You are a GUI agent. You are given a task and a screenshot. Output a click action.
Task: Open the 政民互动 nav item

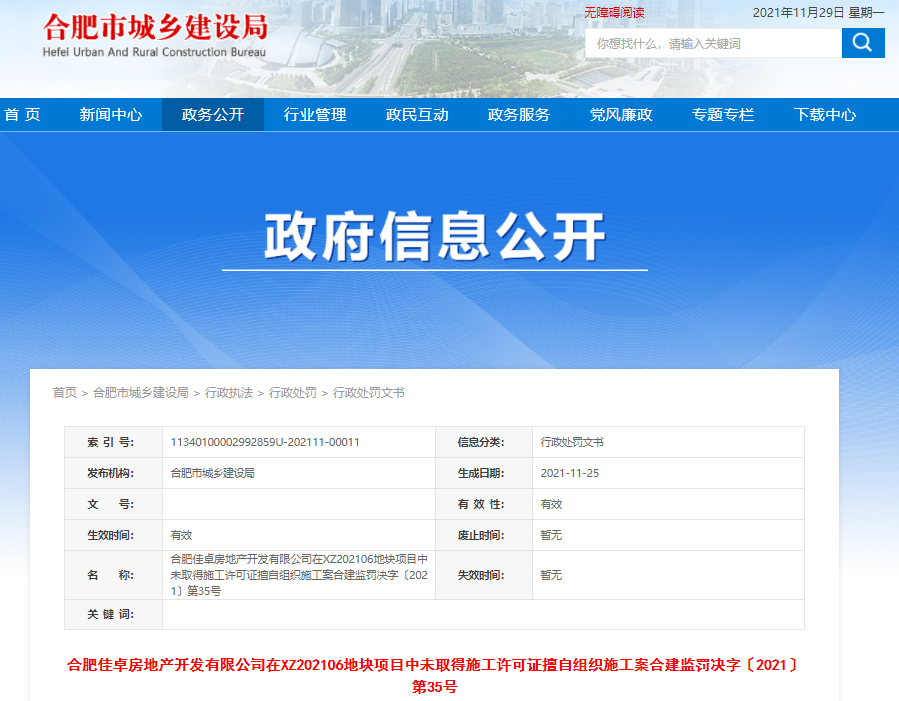(417, 115)
